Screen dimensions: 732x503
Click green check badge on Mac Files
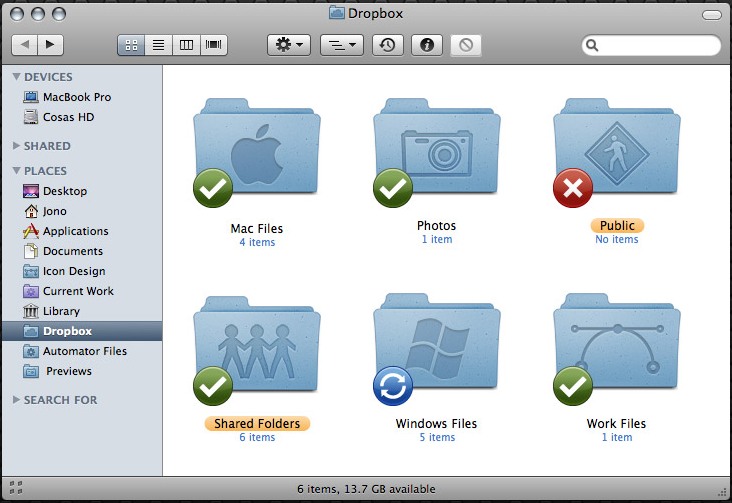(x=213, y=188)
